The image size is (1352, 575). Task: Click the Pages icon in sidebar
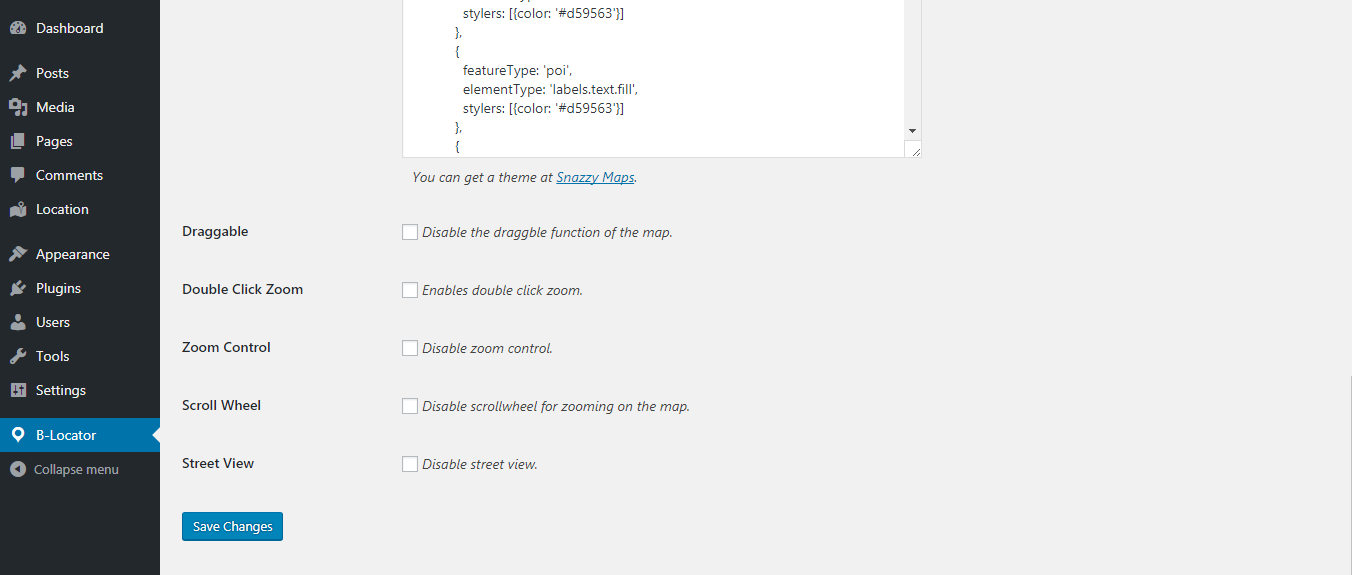pos(18,141)
